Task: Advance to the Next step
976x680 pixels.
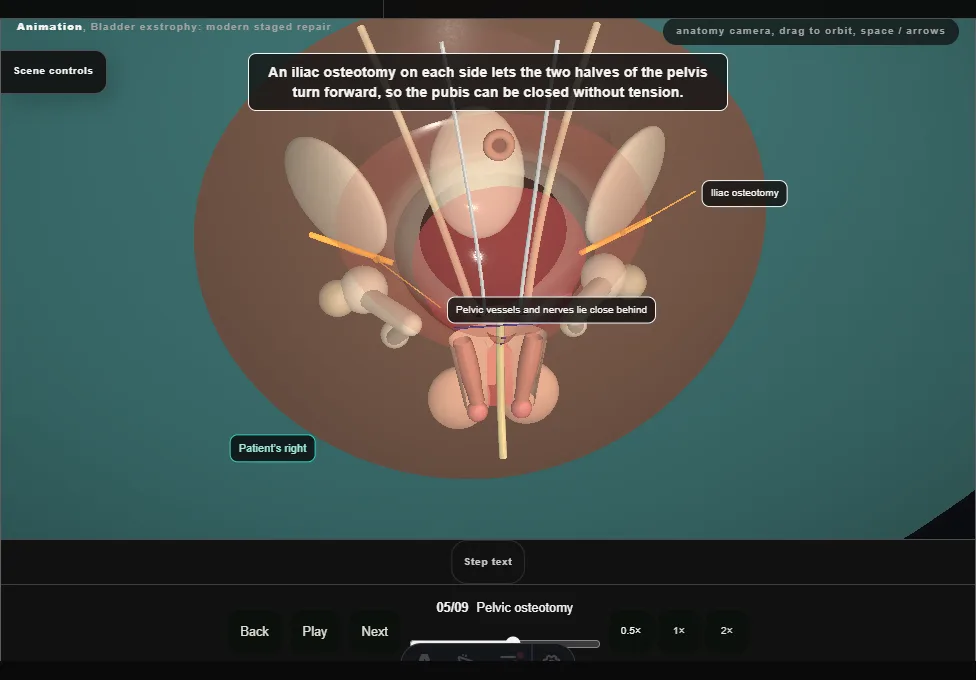Action: (375, 631)
